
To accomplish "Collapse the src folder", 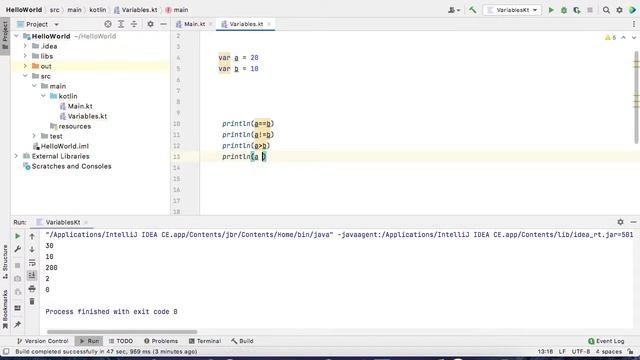I will click(x=25, y=76).
